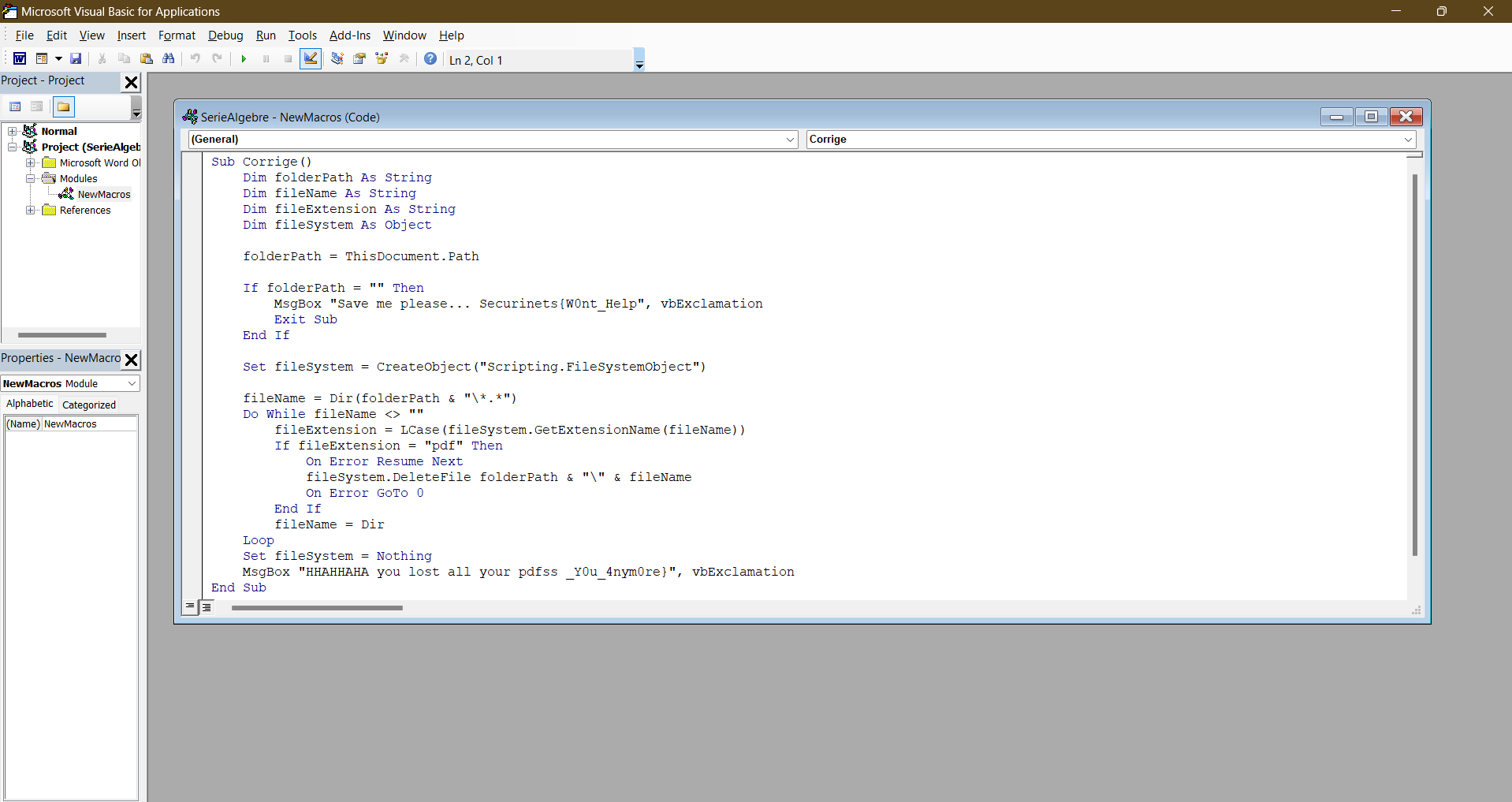Image resolution: width=1512 pixels, height=802 pixels.
Task: Switch to Microsoft Word via toolbar icon
Action: pos(19,58)
